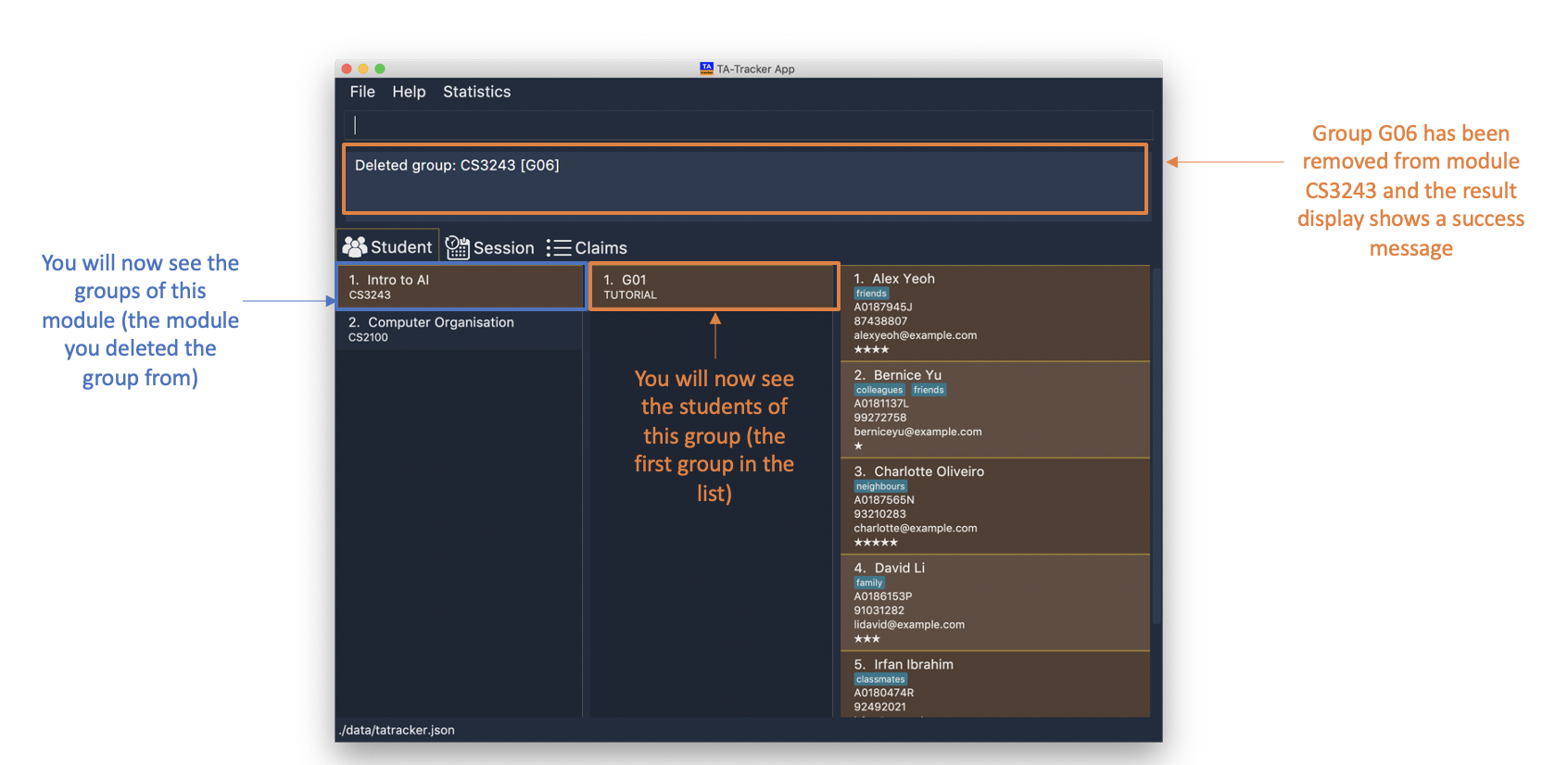Click the classmates tag on Irfan Ibrahim

pyautogui.click(x=880, y=679)
